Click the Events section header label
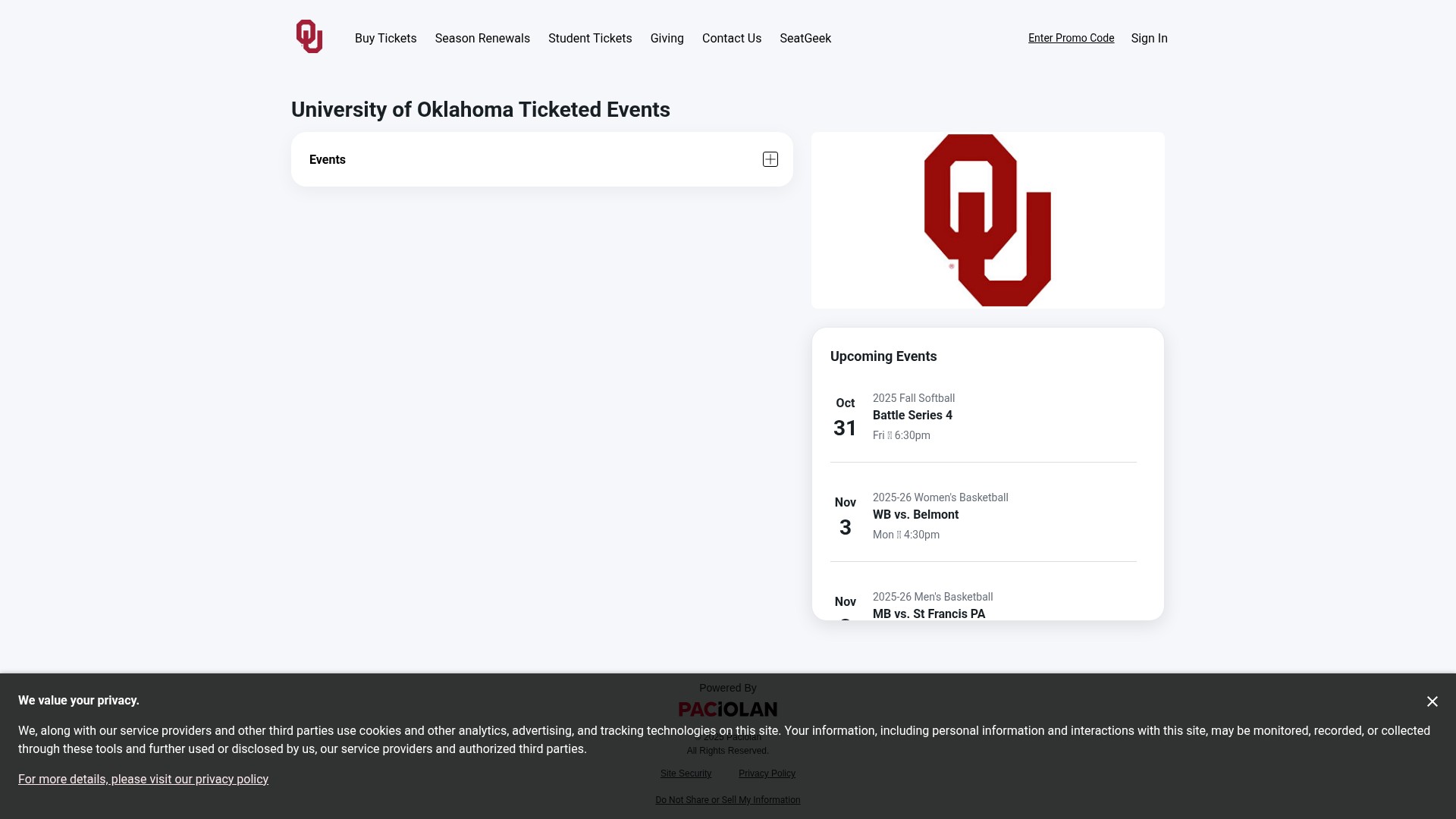 point(328,159)
